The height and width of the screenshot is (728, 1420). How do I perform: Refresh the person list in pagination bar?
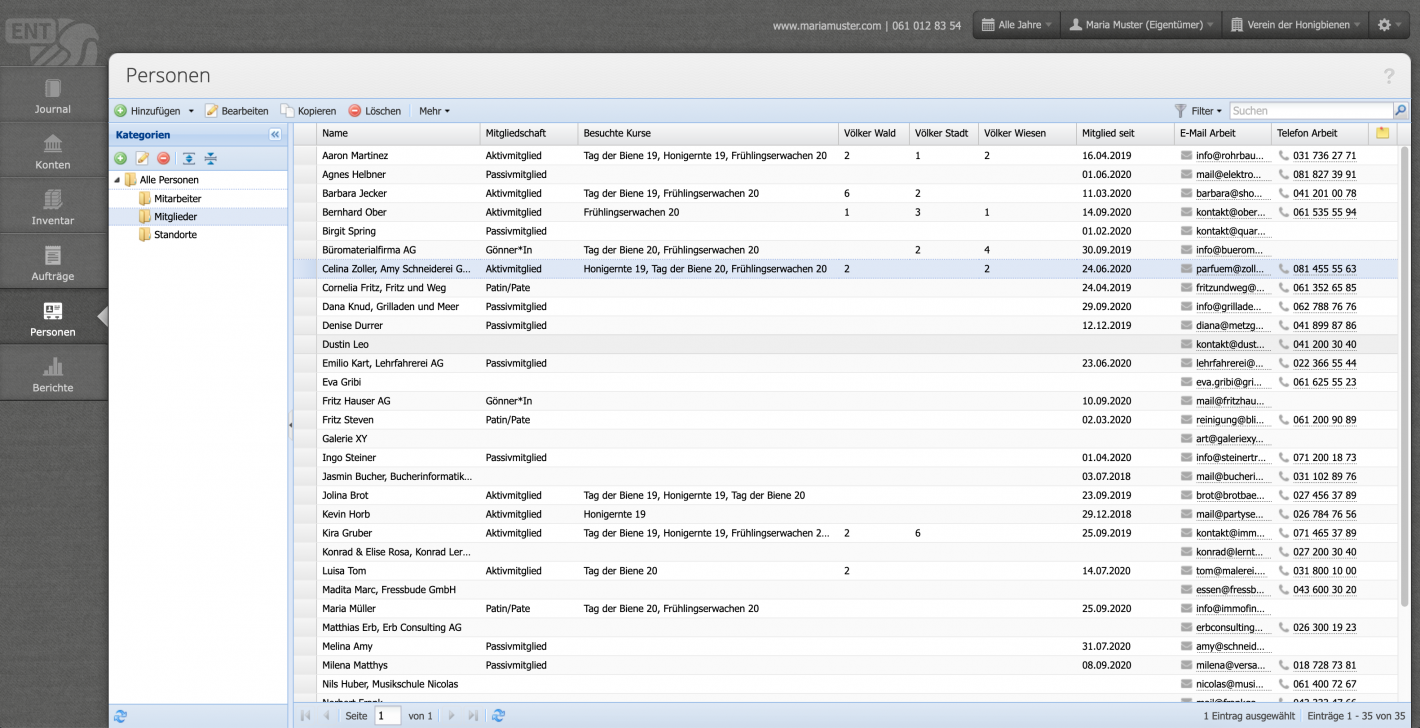click(498, 716)
